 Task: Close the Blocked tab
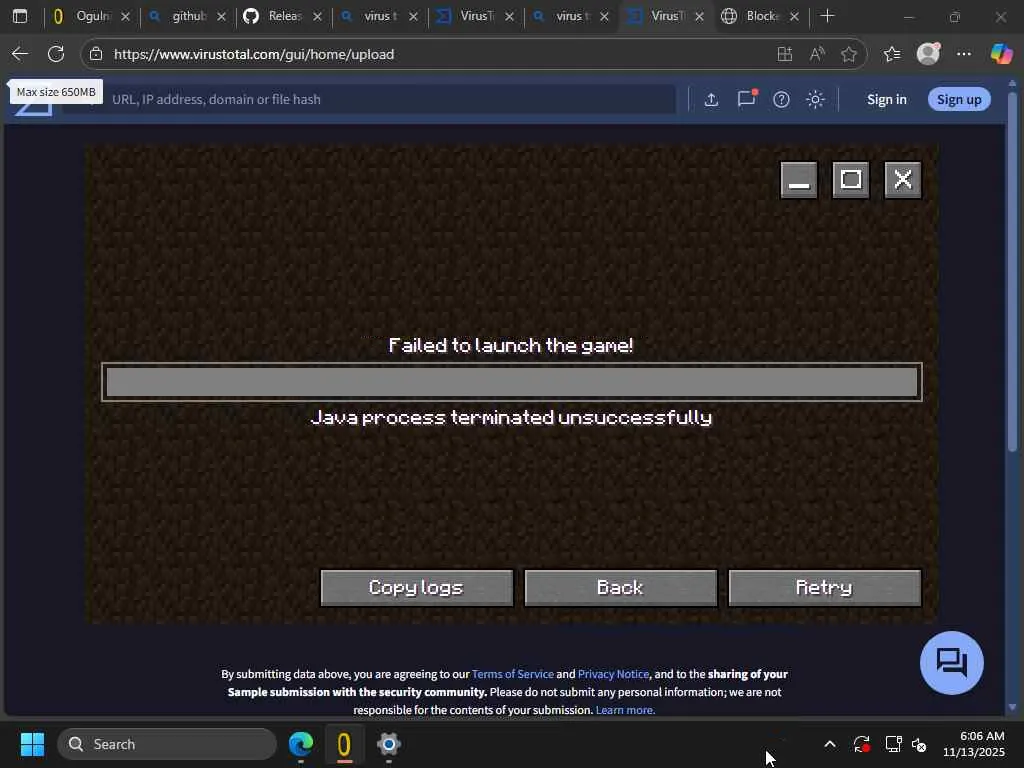[x=795, y=16]
